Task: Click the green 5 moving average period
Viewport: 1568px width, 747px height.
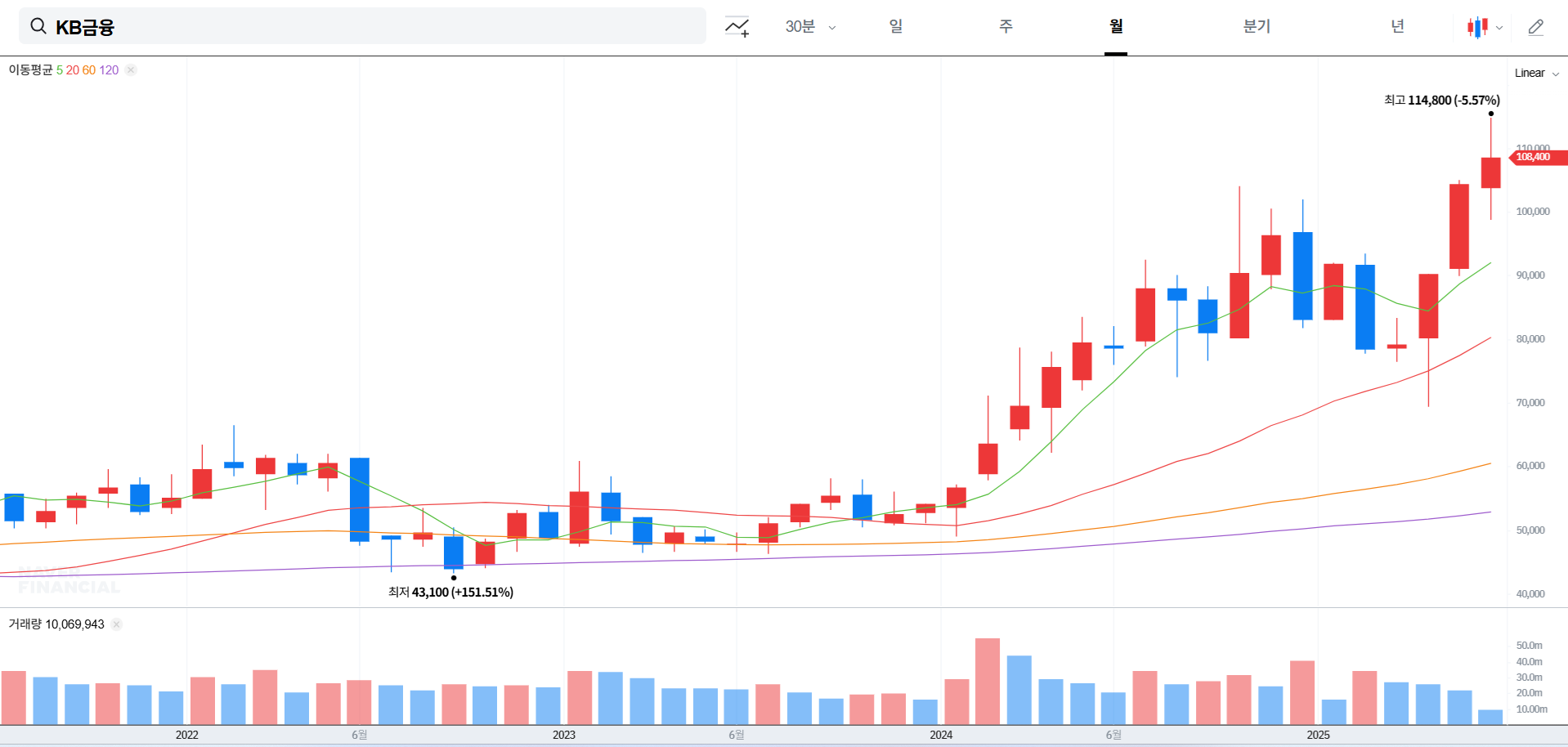Action: coord(60,70)
